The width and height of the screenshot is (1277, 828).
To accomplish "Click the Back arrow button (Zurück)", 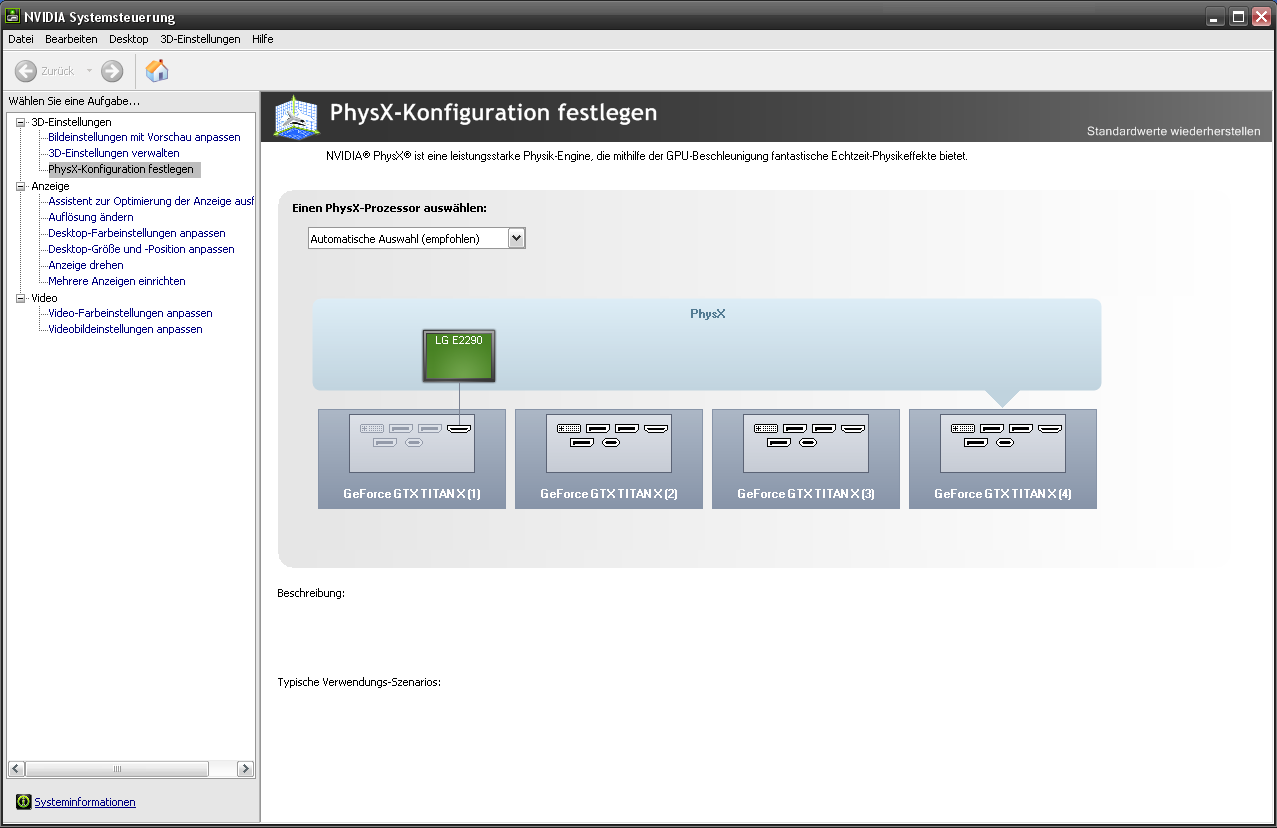I will [26, 71].
